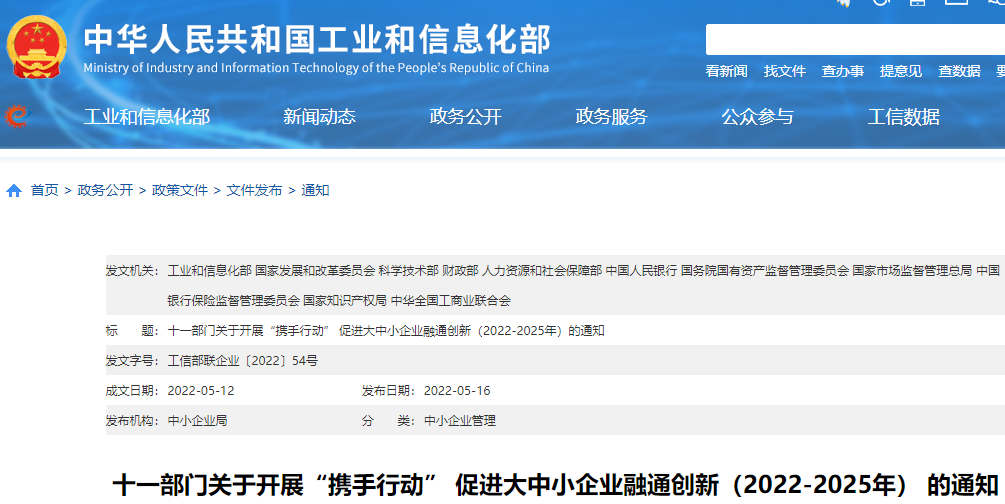Open the 公众参与 menu item

click(758, 117)
